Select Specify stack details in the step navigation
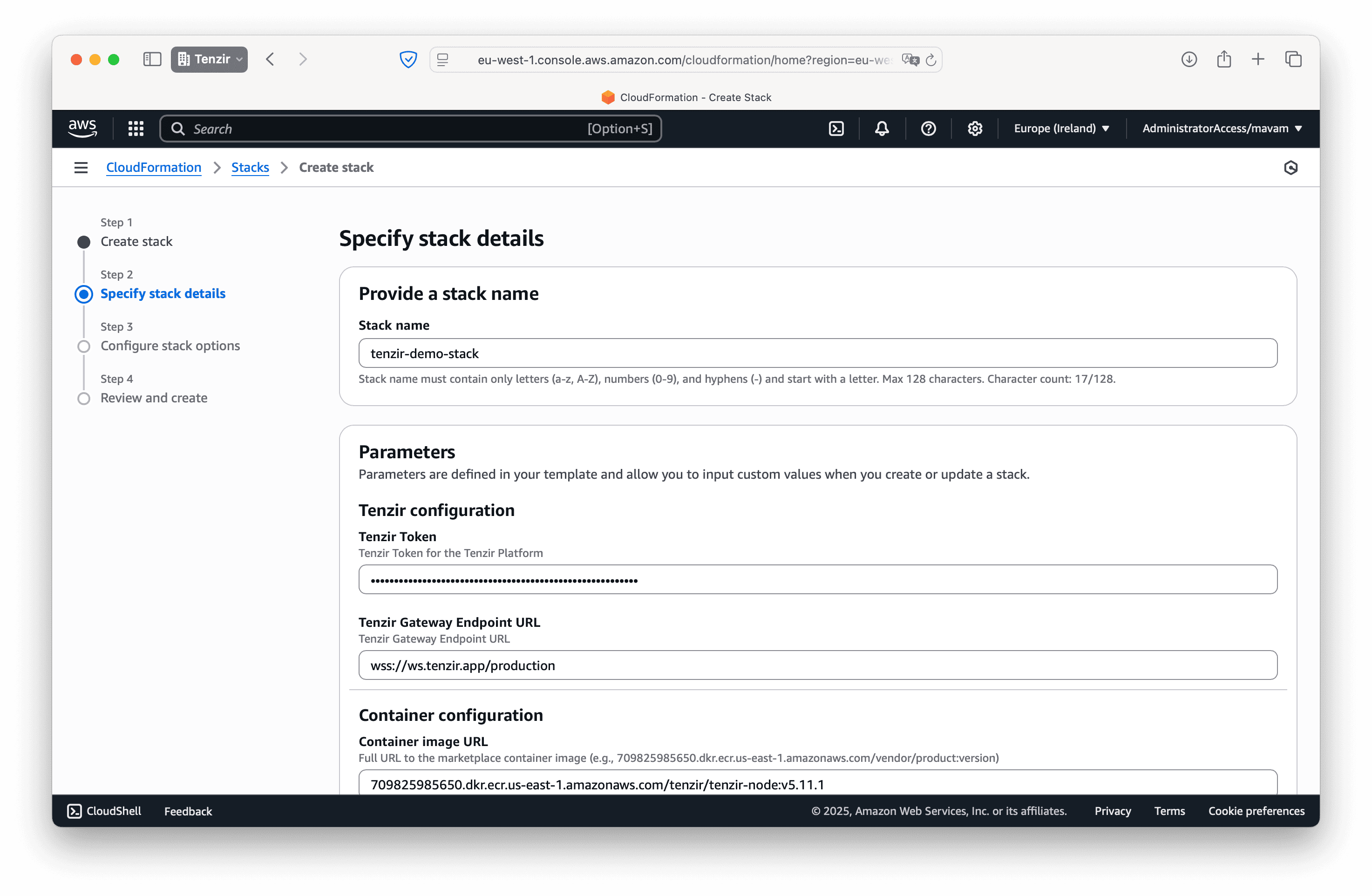Viewport: 1372px width, 896px height. click(163, 293)
